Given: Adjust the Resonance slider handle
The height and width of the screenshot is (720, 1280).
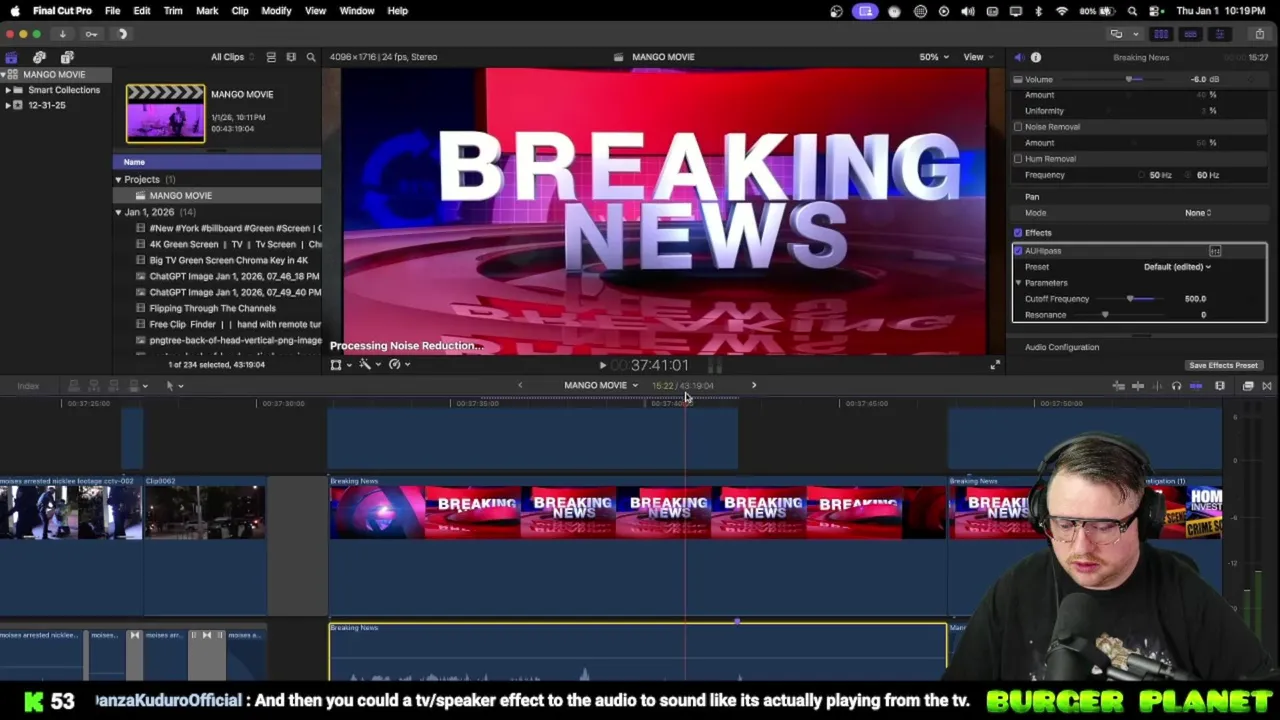Looking at the screenshot, I should coord(1105,315).
